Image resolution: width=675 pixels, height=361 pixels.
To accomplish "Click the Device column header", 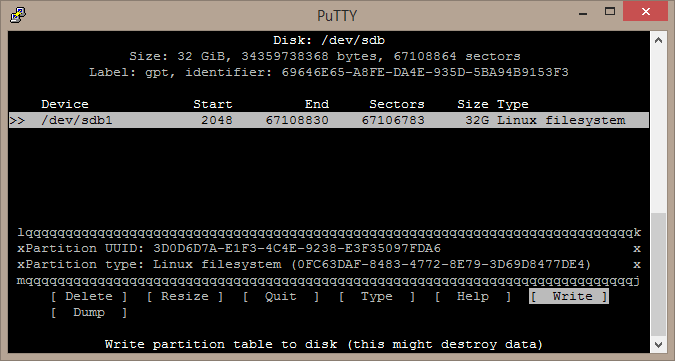I will [65, 104].
